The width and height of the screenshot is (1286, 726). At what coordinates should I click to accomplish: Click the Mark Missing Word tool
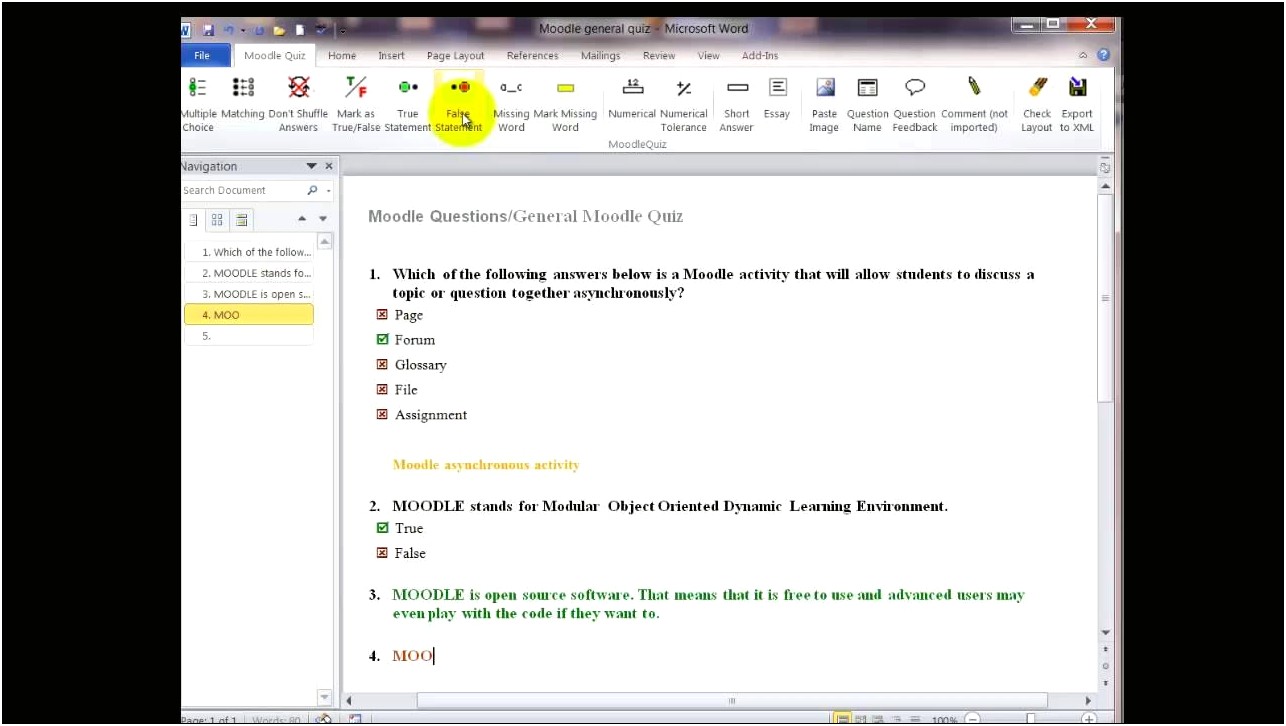[565, 104]
